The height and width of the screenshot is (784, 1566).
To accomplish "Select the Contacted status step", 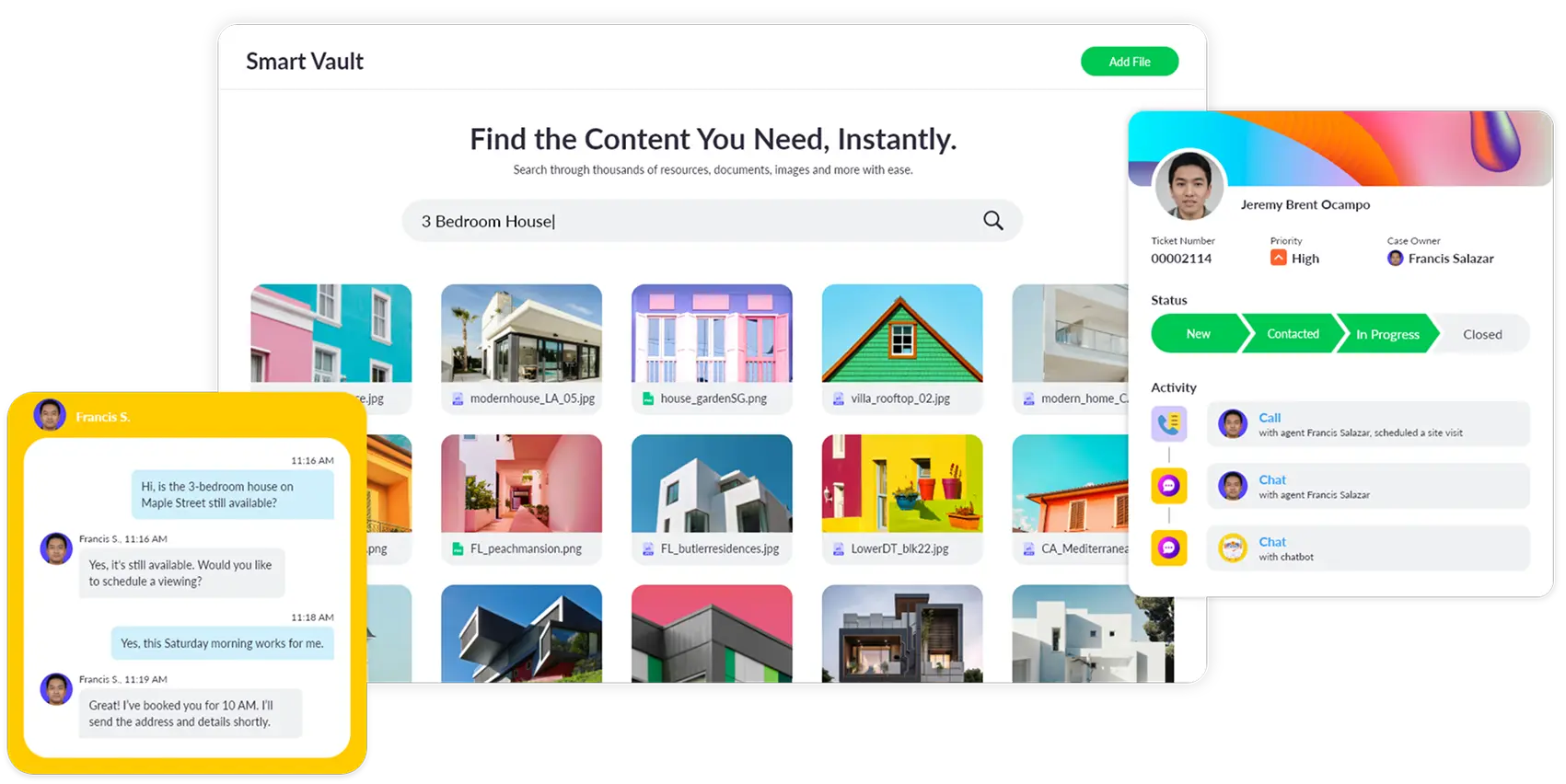I will [1293, 334].
